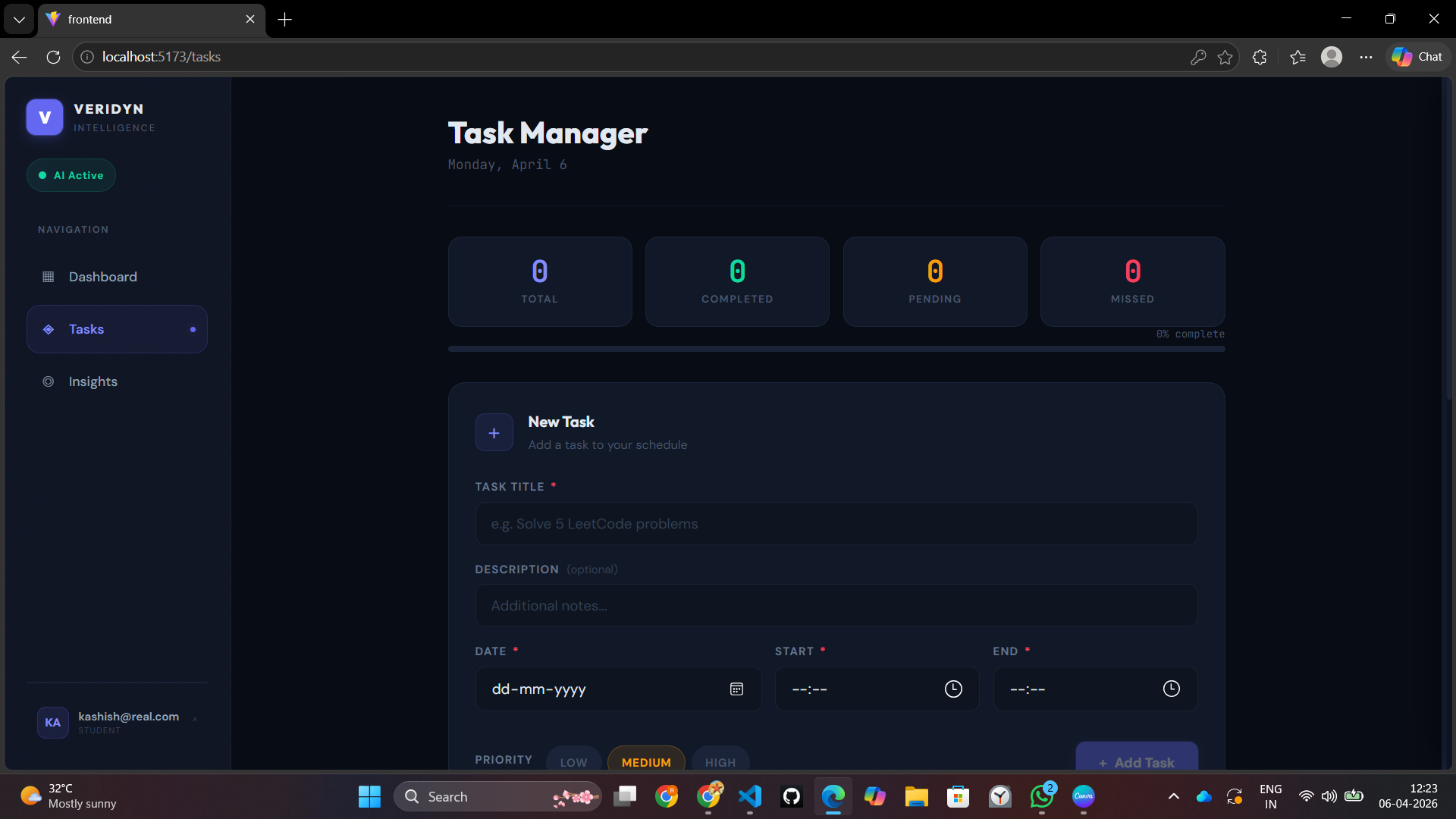
Task: Open the Insights navigation item
Action: click(x=117, y=381)
